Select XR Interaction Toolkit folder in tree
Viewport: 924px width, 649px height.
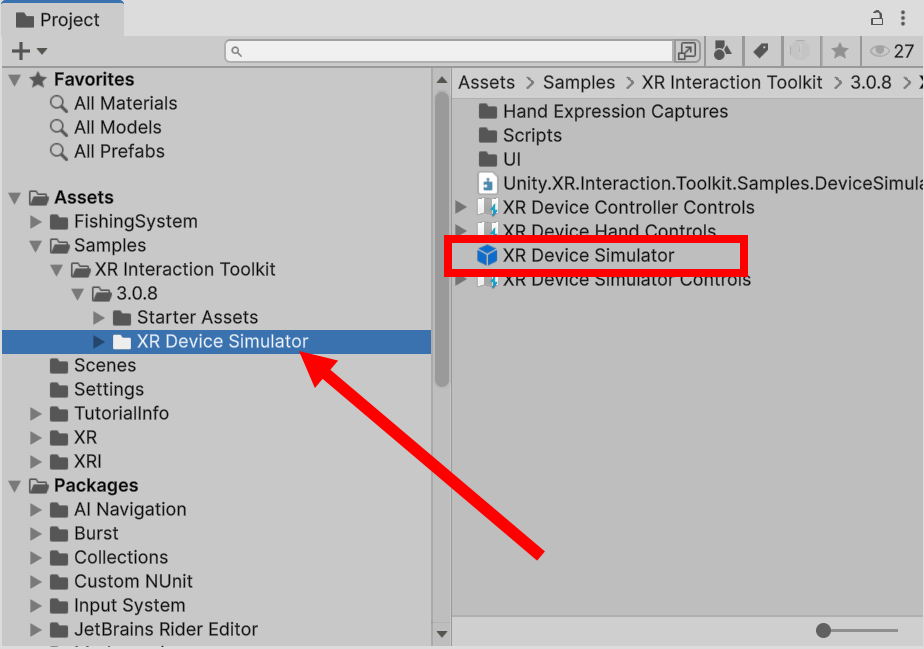173,269
